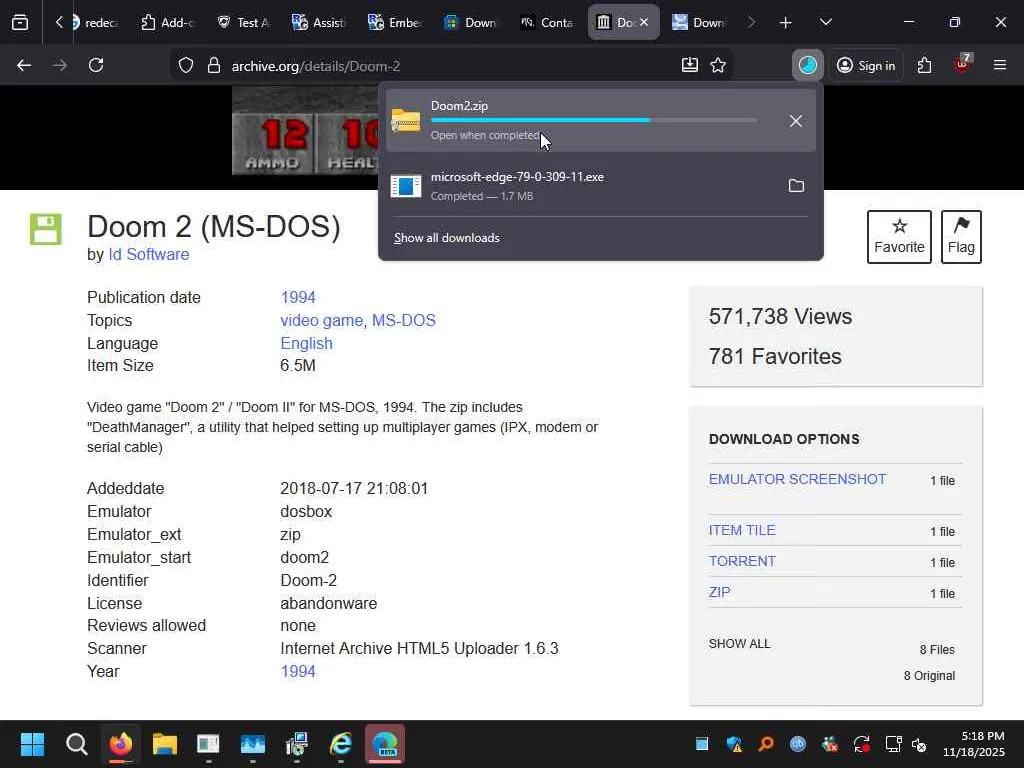Download the ZIP file
This screenshot has width=1024, height=768.
(719, 592)
